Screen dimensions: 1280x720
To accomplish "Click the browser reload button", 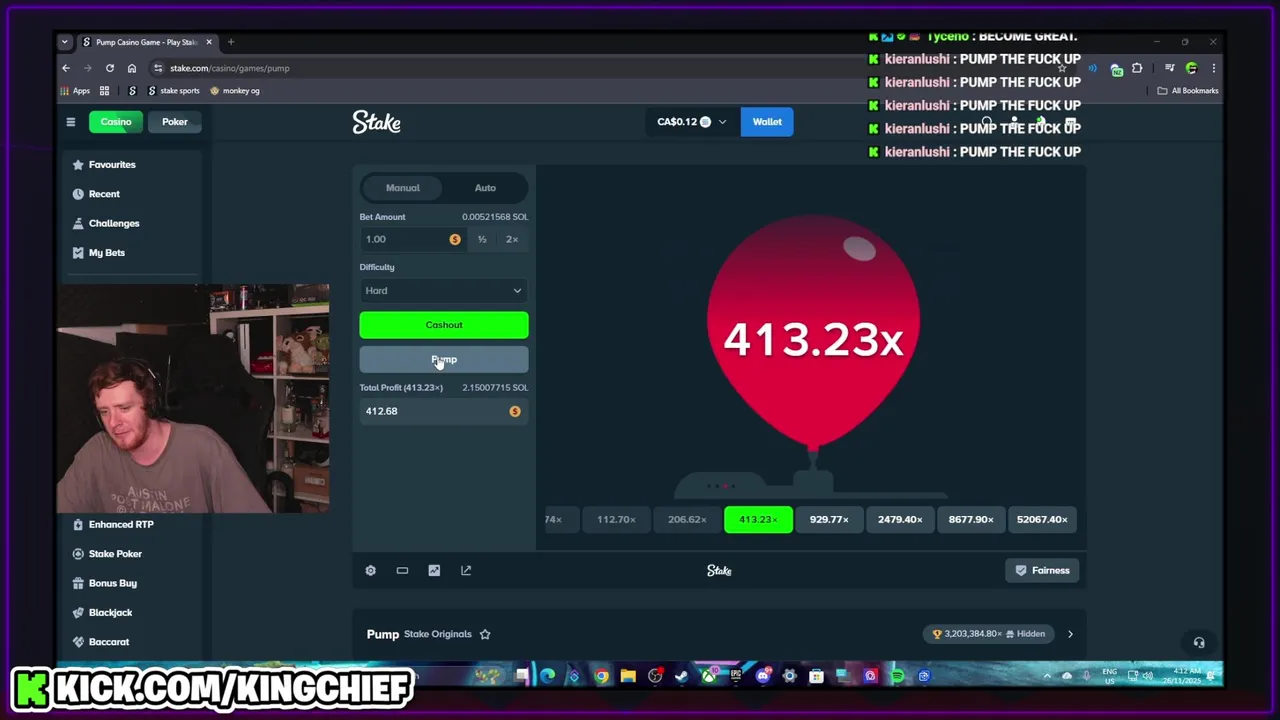I will point(110,68).
